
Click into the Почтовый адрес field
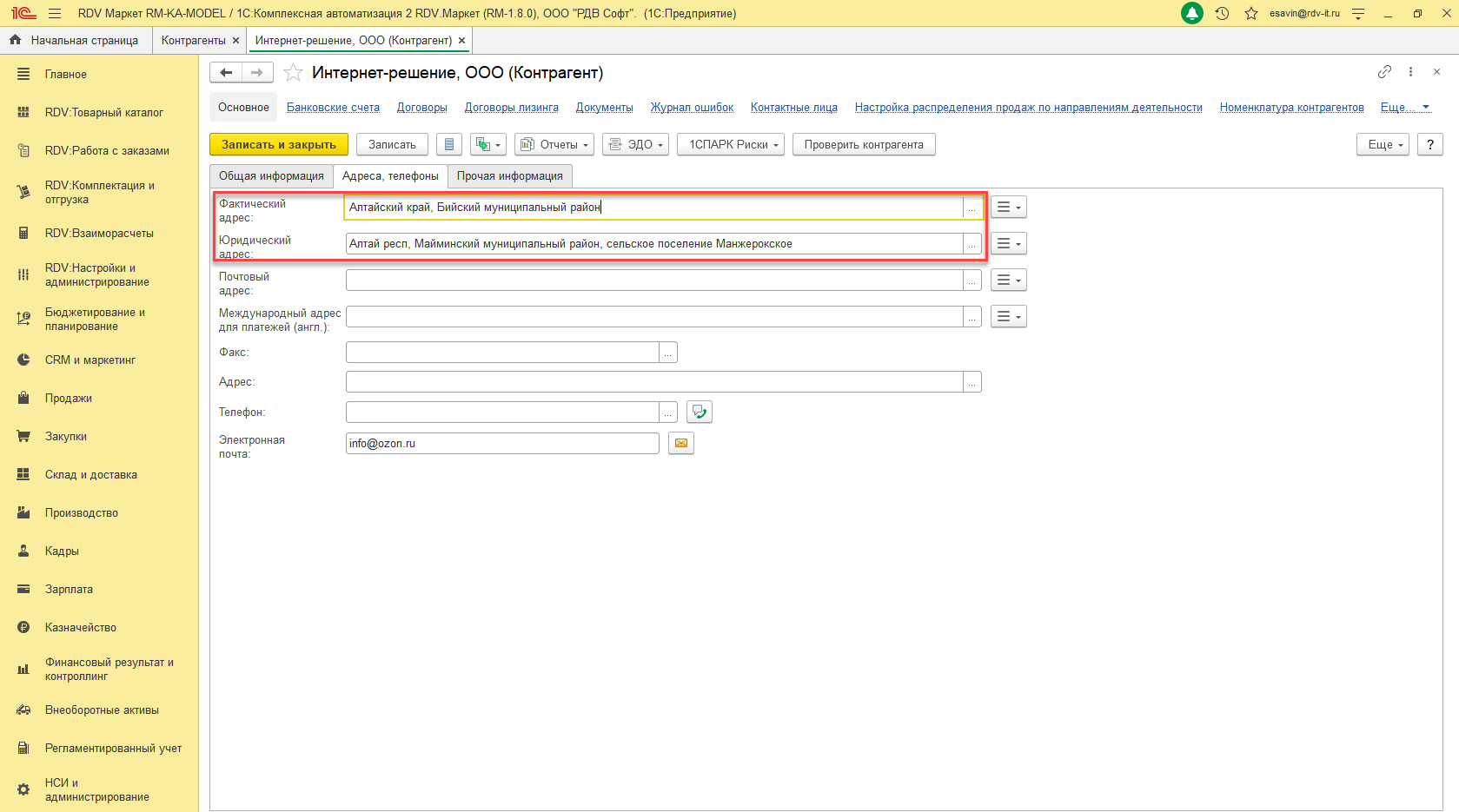tap(653, 281)
